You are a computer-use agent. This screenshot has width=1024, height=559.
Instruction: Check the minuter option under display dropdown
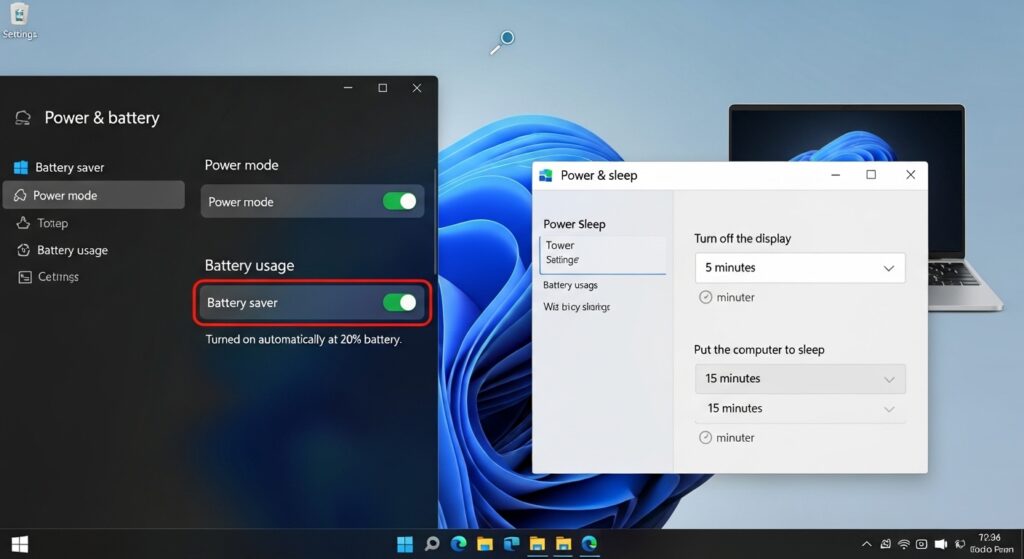click(x=706, y=297)
